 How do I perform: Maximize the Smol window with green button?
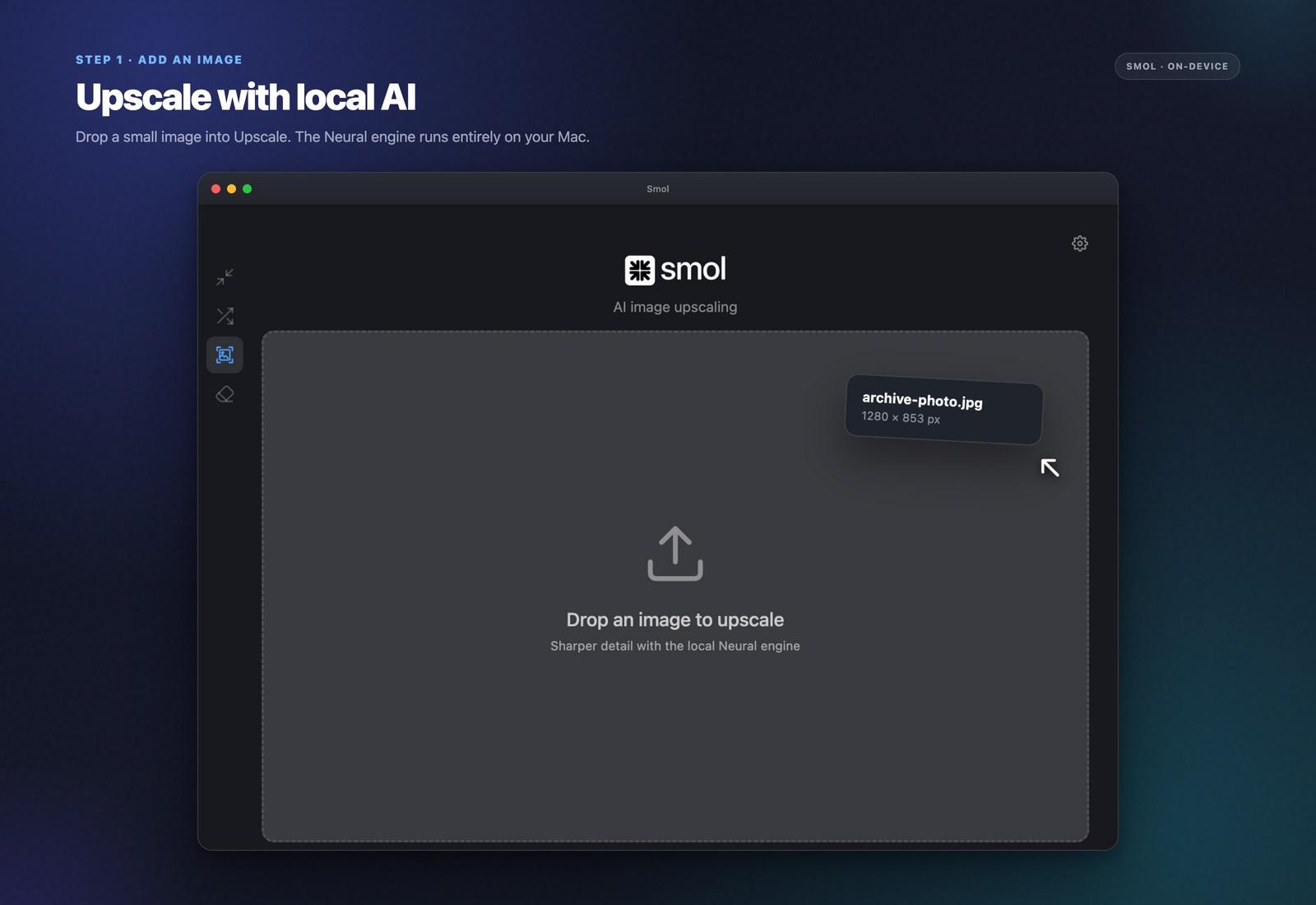247,189
